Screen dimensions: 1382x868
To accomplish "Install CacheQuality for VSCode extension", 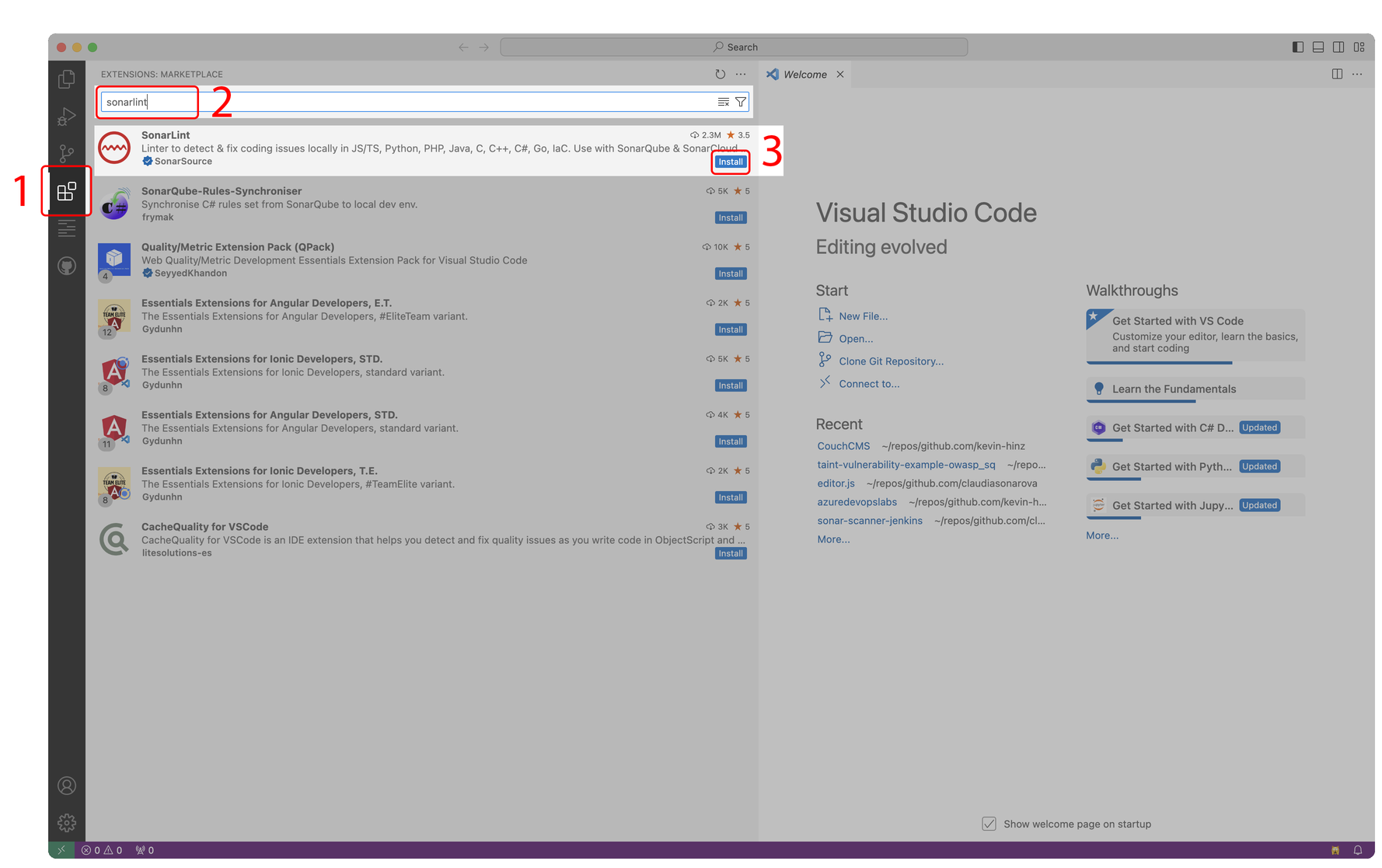I will (x=731, y=553).
